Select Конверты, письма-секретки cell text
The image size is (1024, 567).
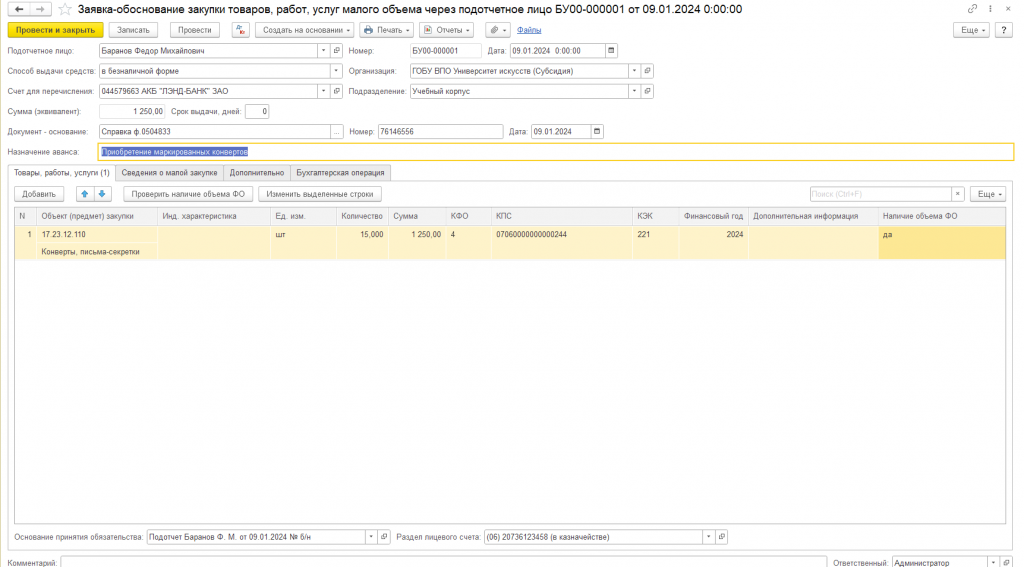point(90,251)
